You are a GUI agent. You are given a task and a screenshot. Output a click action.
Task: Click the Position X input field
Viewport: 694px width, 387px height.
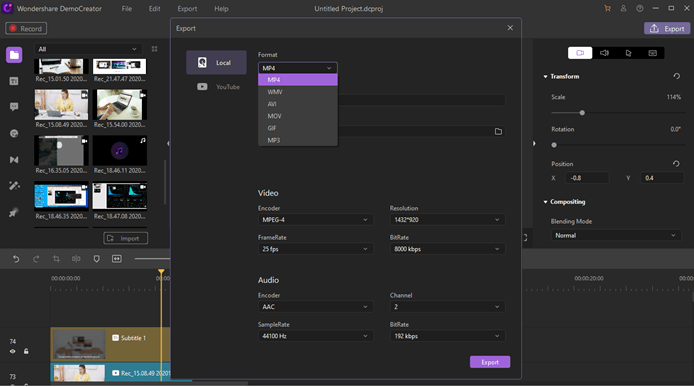pos(587,178)
